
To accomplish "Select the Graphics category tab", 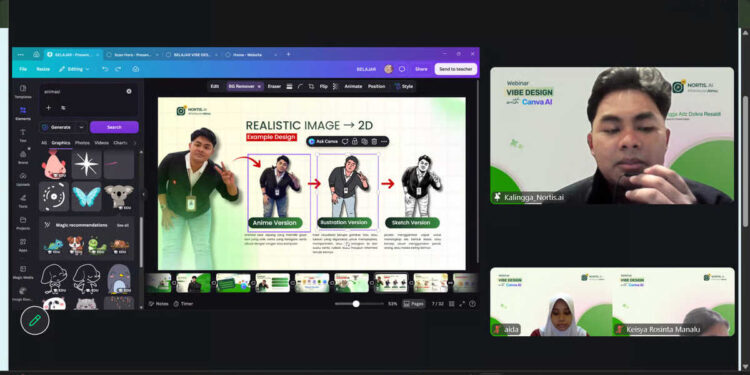I will 61,143.
